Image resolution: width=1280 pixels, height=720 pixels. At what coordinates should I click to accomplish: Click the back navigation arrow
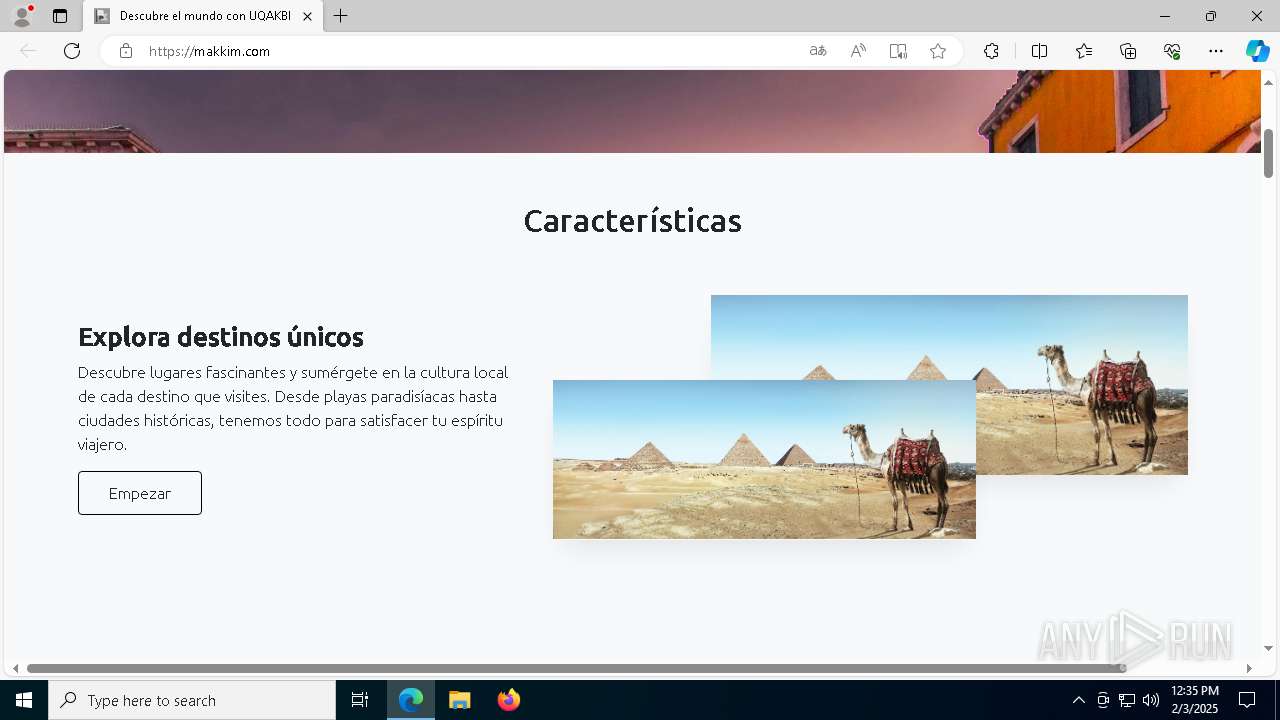coord(28,51)
